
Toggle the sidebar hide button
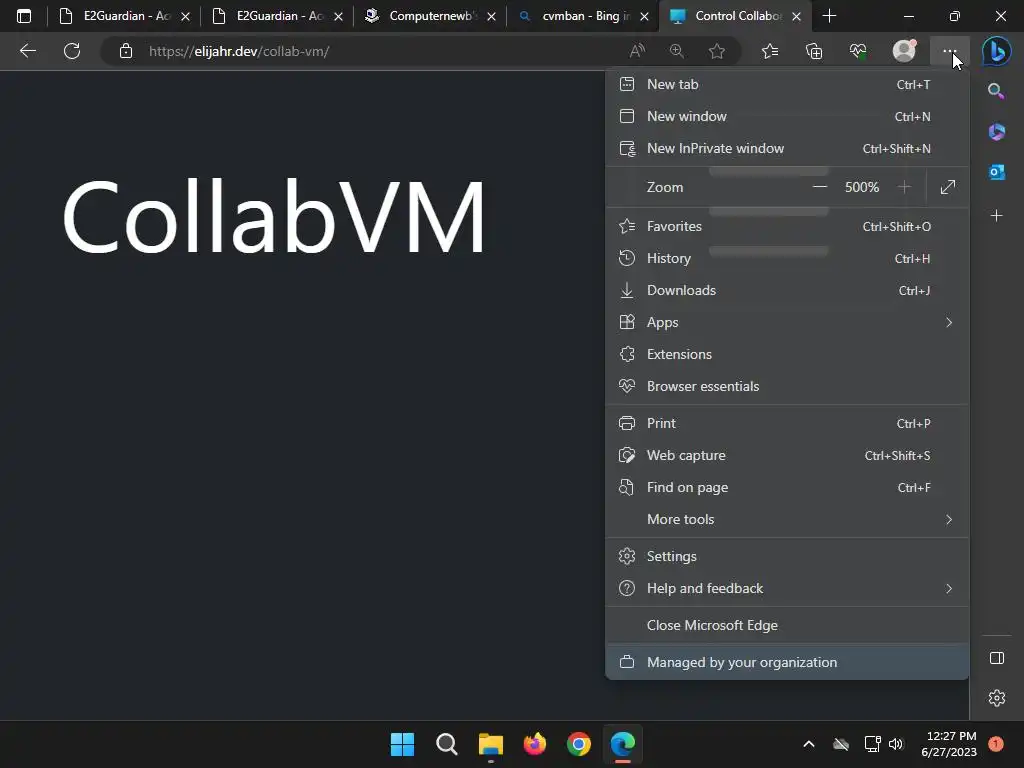pos(997,658)
